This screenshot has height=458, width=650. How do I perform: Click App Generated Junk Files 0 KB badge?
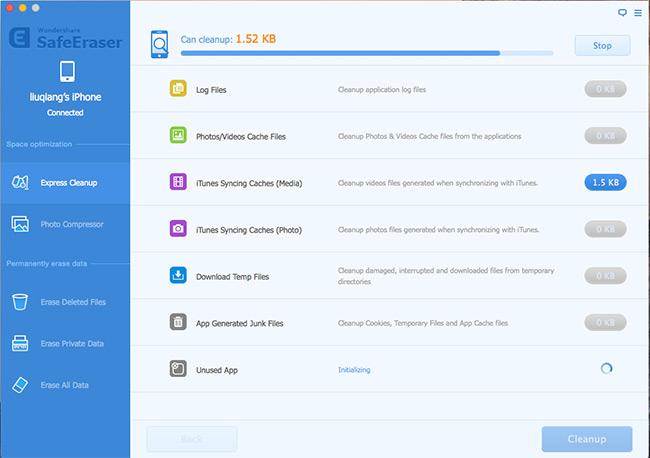click(x=605, y=322)
